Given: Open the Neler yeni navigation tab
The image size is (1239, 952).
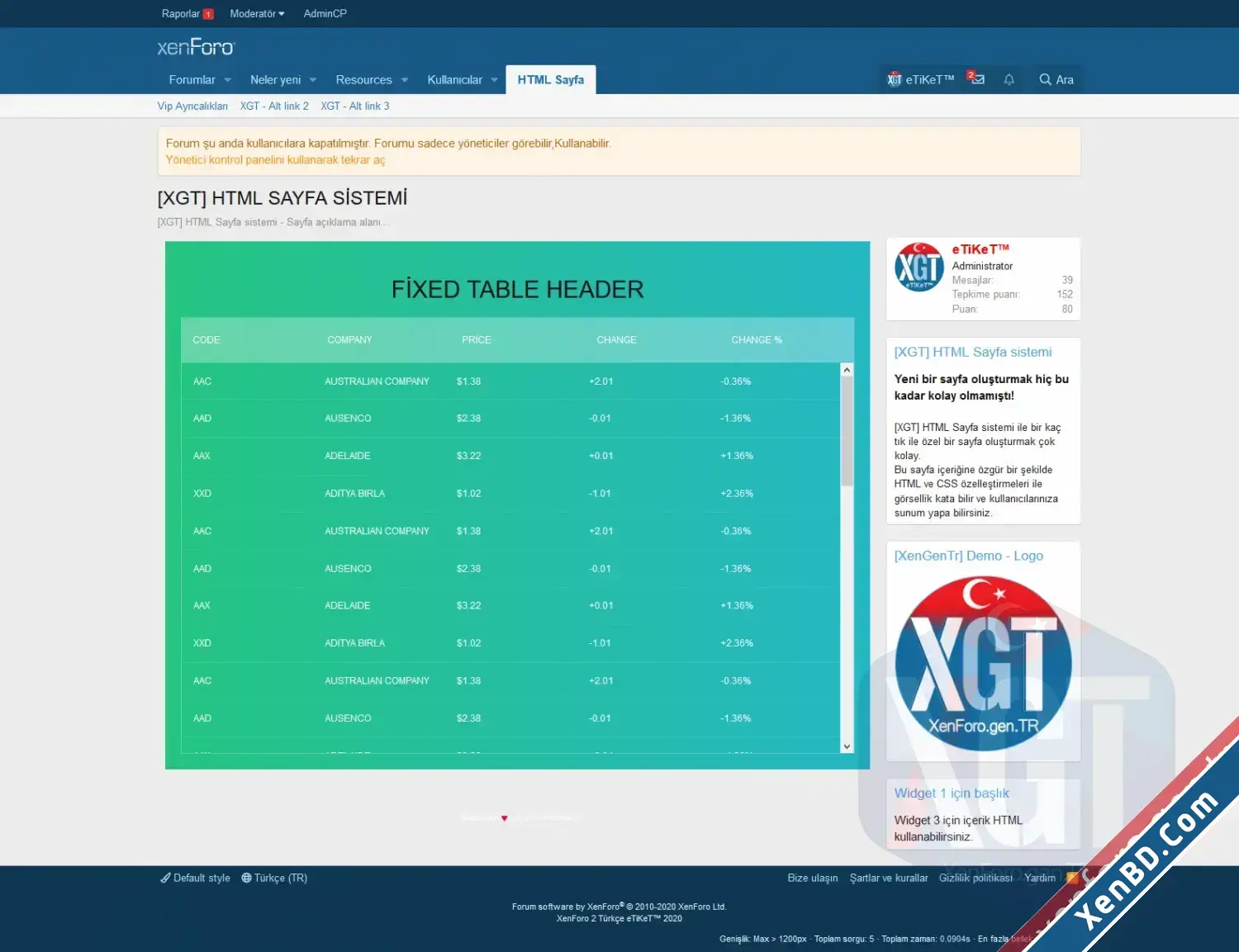Looking at the screenshot, I should coord(275,80).
